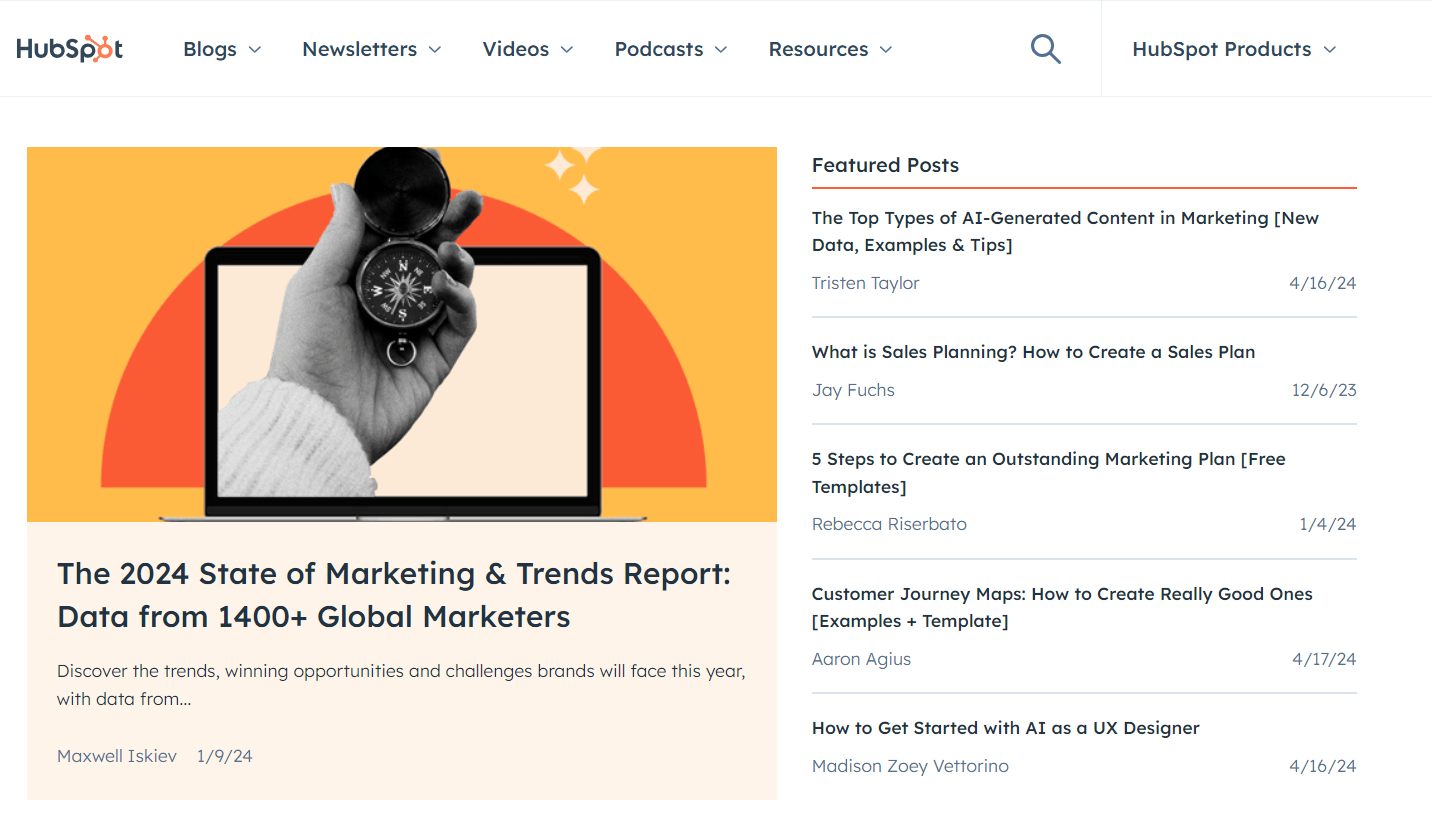1432x815 pixels.
Task: Expand the chevron beside Blogs
Action: tap(254, 50)
